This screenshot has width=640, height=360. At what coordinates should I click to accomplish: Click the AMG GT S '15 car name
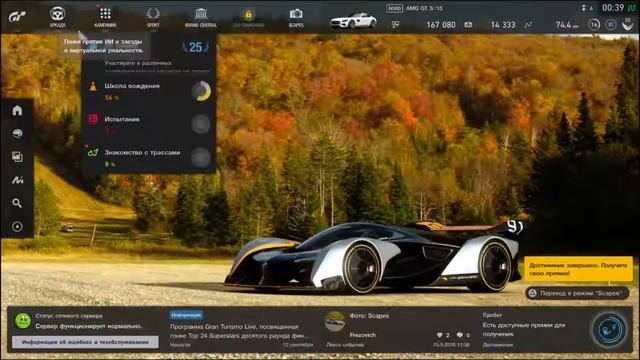point(424,8)
